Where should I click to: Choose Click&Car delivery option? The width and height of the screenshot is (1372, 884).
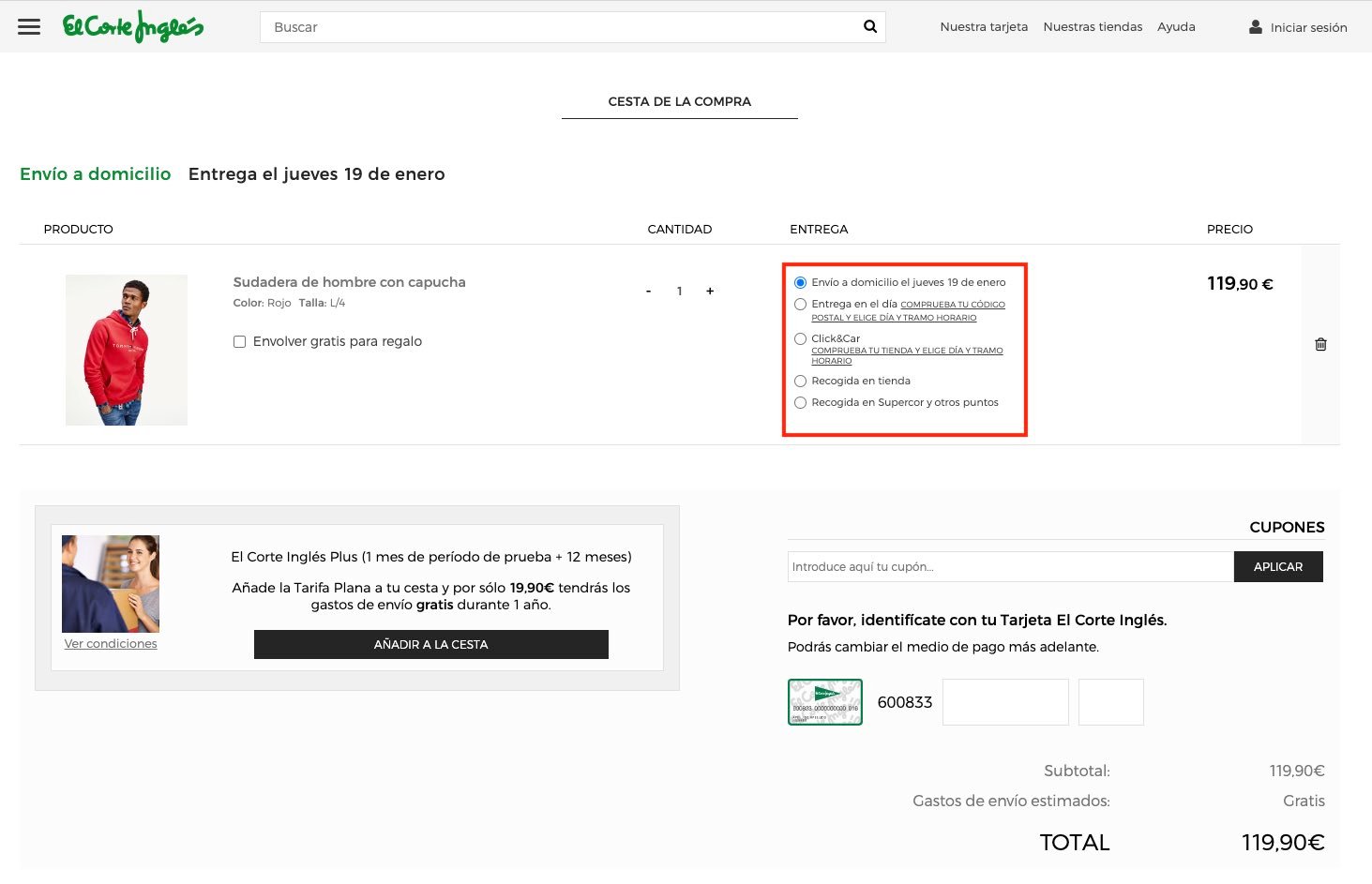800,338
